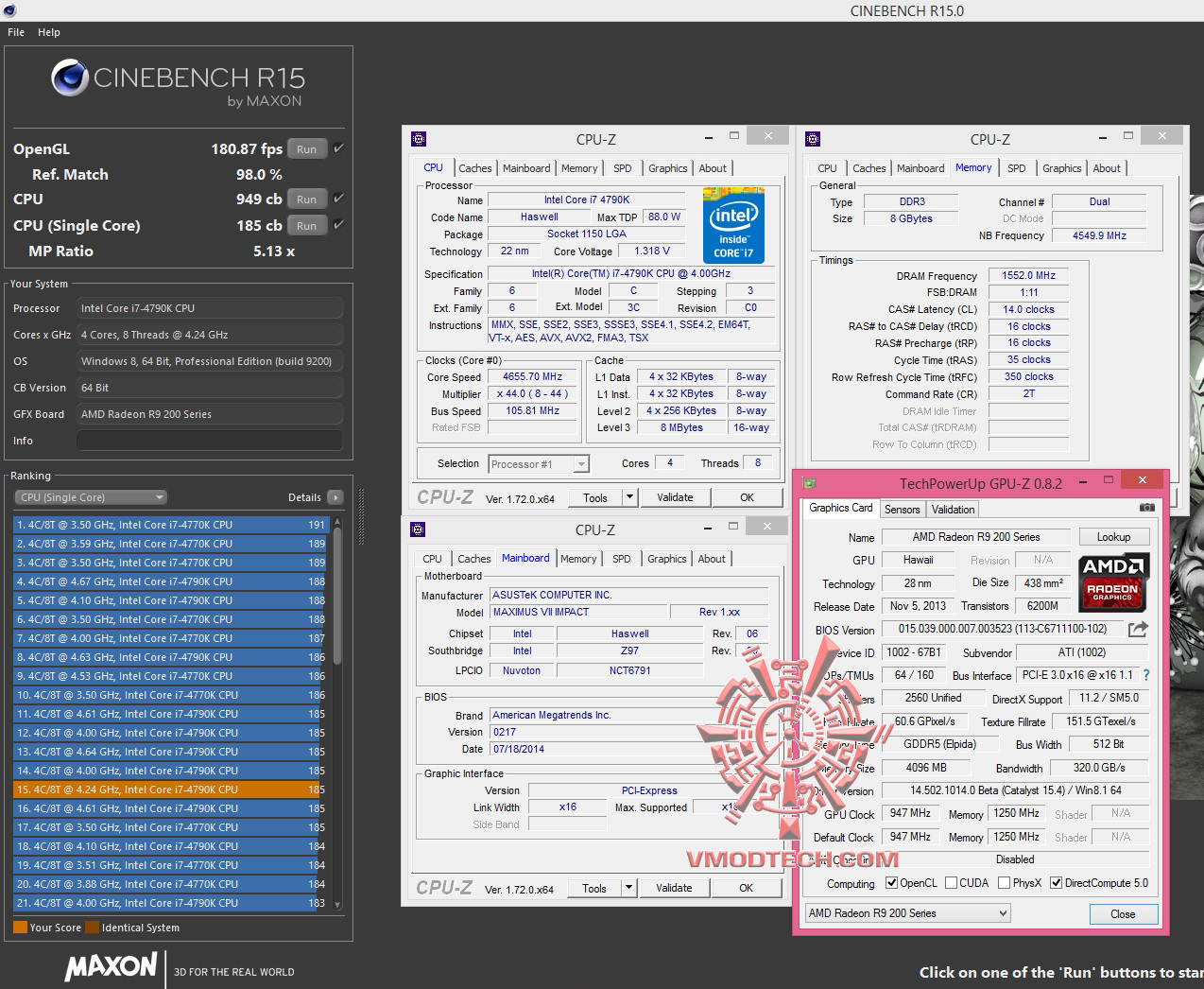Run the OpenGL benchmark
Viewport: 1204px width, 989px height.
307,148
